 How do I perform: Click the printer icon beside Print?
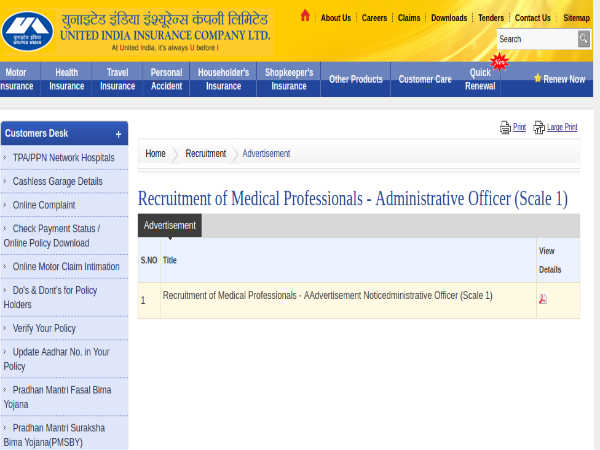click(x=505, y=128)
